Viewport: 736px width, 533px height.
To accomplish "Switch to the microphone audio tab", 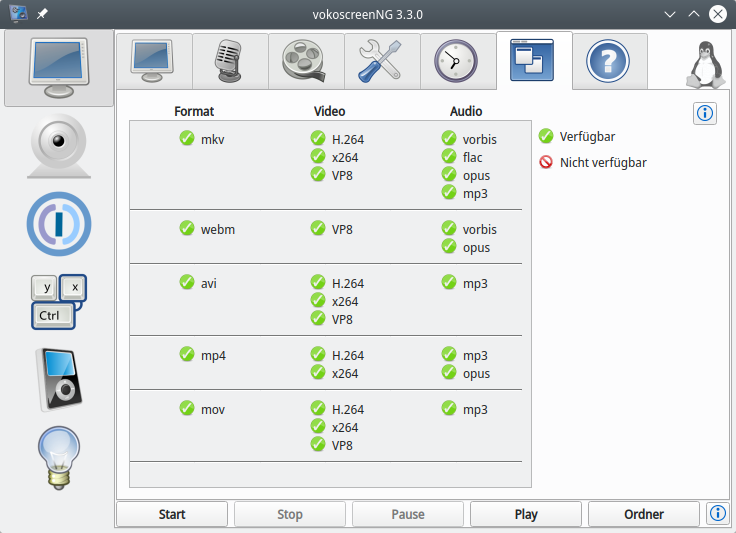I will pyautogui.click(x=229, y=61).
